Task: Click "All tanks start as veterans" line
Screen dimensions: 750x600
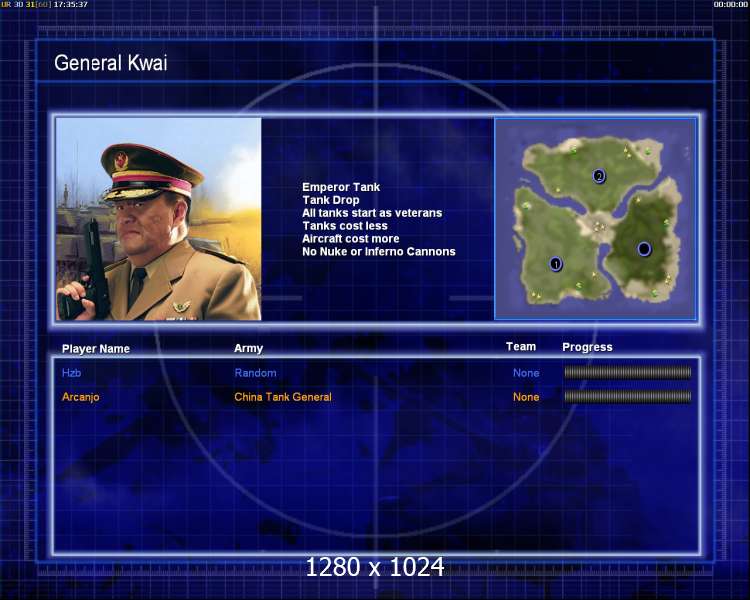Action: tap(372, 213)
